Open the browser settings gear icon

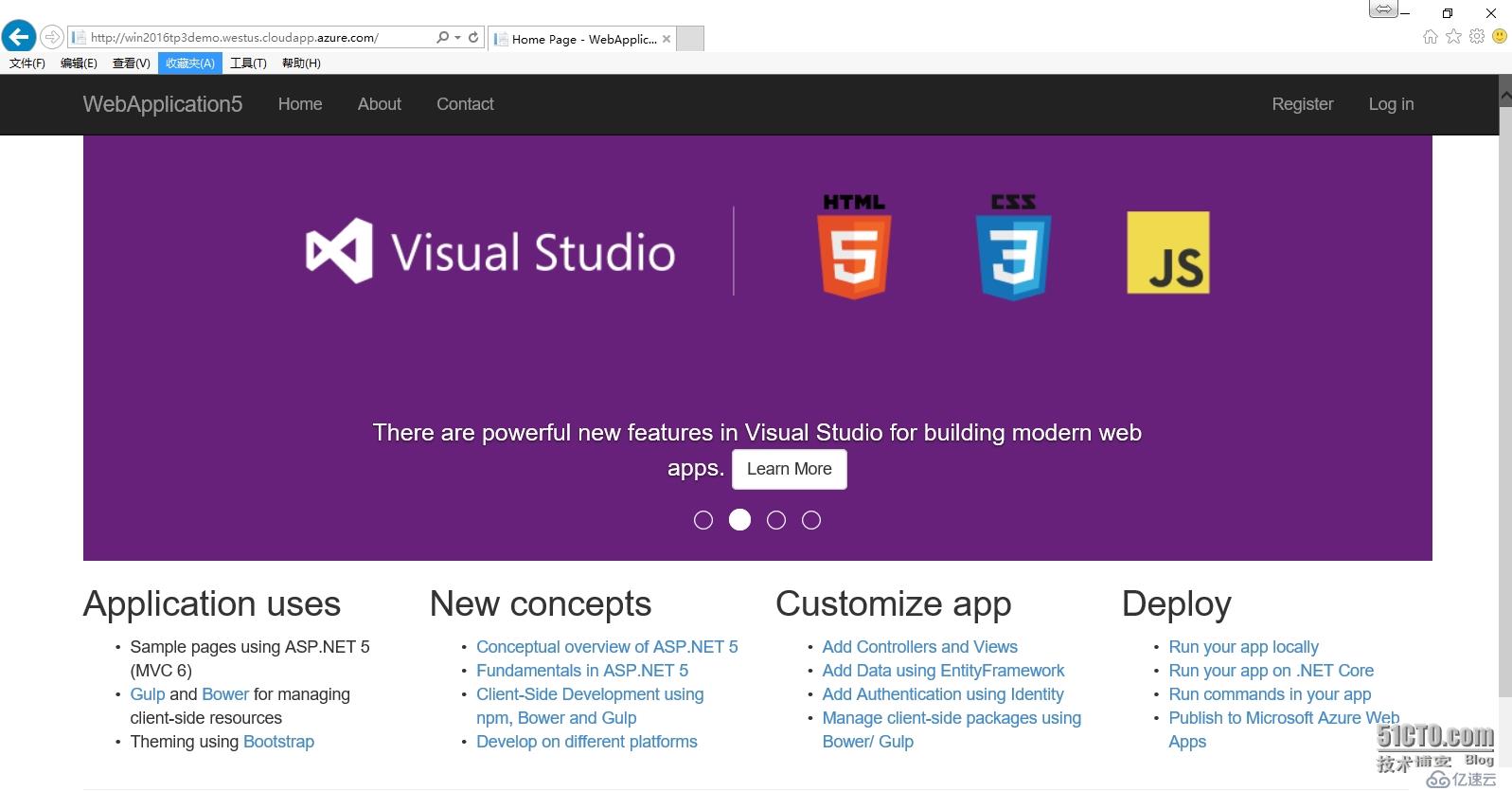(1477, 36)
